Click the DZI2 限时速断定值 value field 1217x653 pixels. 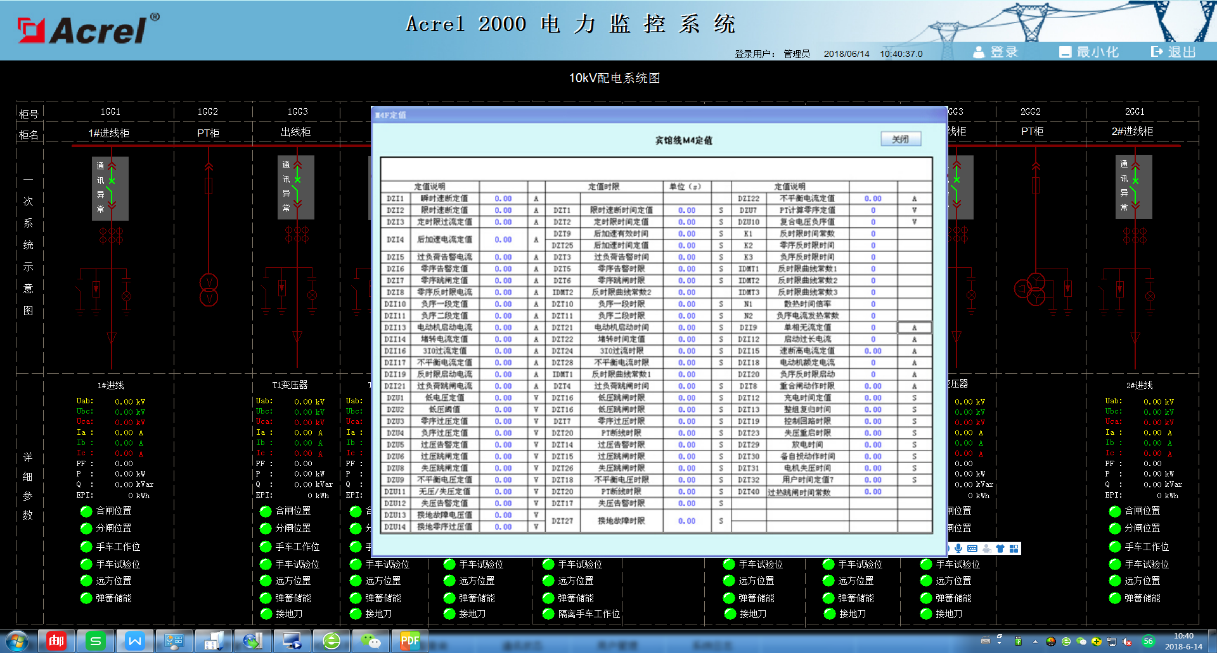click(503, 211)
